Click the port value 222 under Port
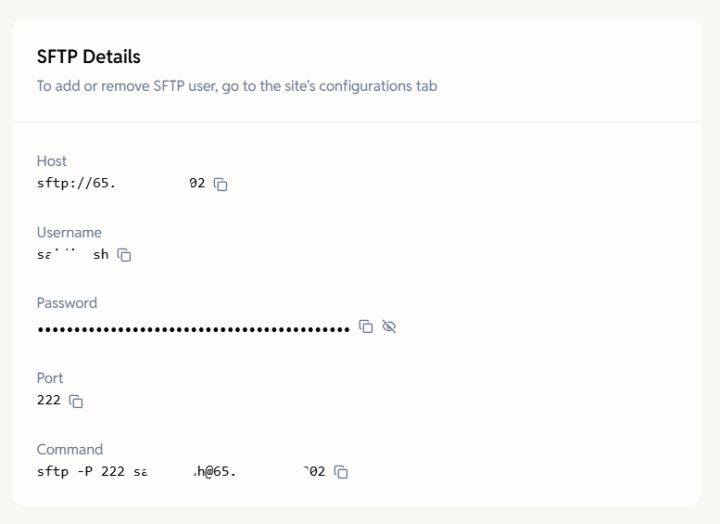This screenshot has width=720, height=524. point(48,400)
